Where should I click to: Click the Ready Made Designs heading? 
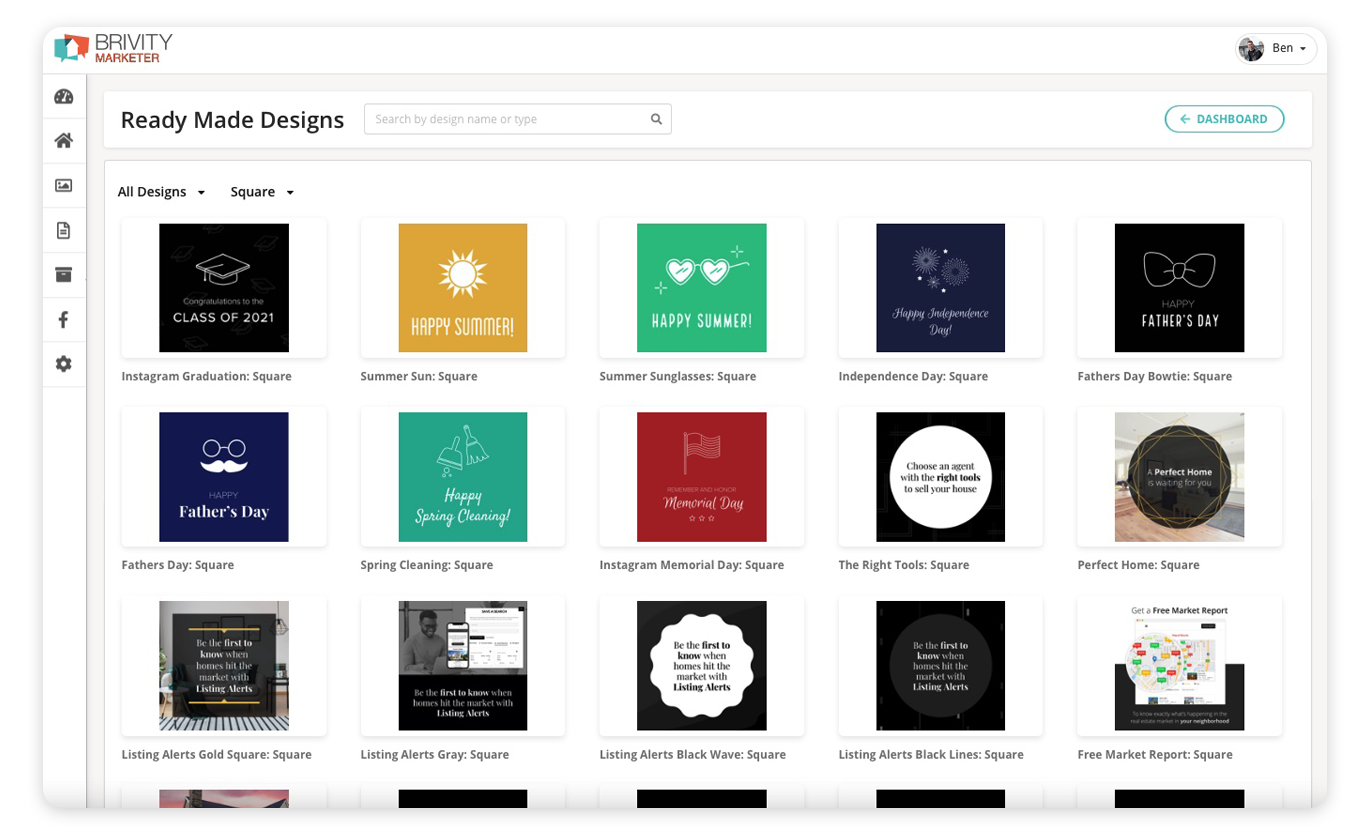pos(232,120)
